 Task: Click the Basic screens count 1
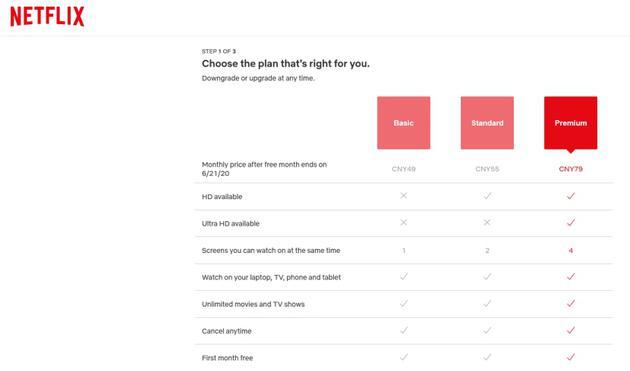[404, 250]
